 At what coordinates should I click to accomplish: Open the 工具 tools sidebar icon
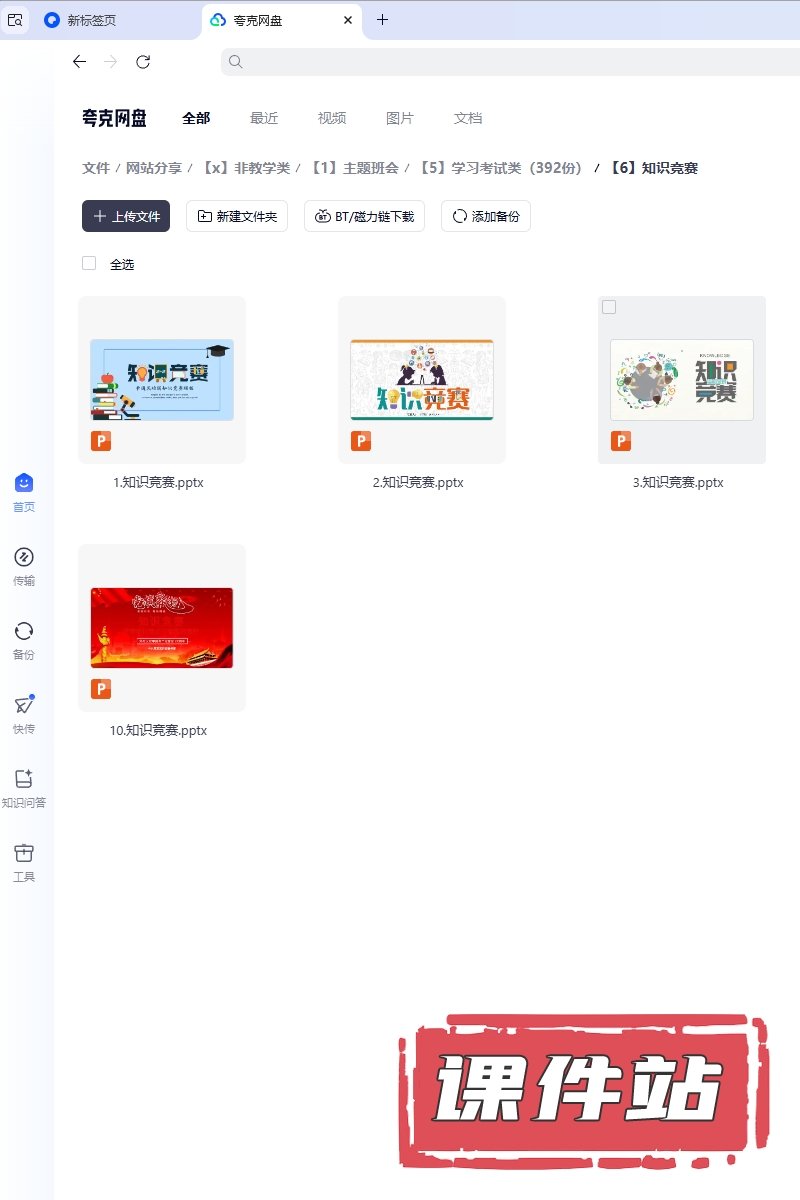[24, 854]
